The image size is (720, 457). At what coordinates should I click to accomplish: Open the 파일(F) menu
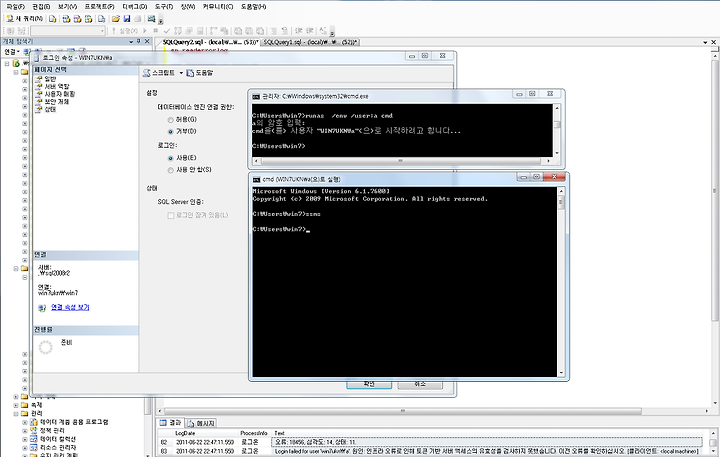point(16,7)
